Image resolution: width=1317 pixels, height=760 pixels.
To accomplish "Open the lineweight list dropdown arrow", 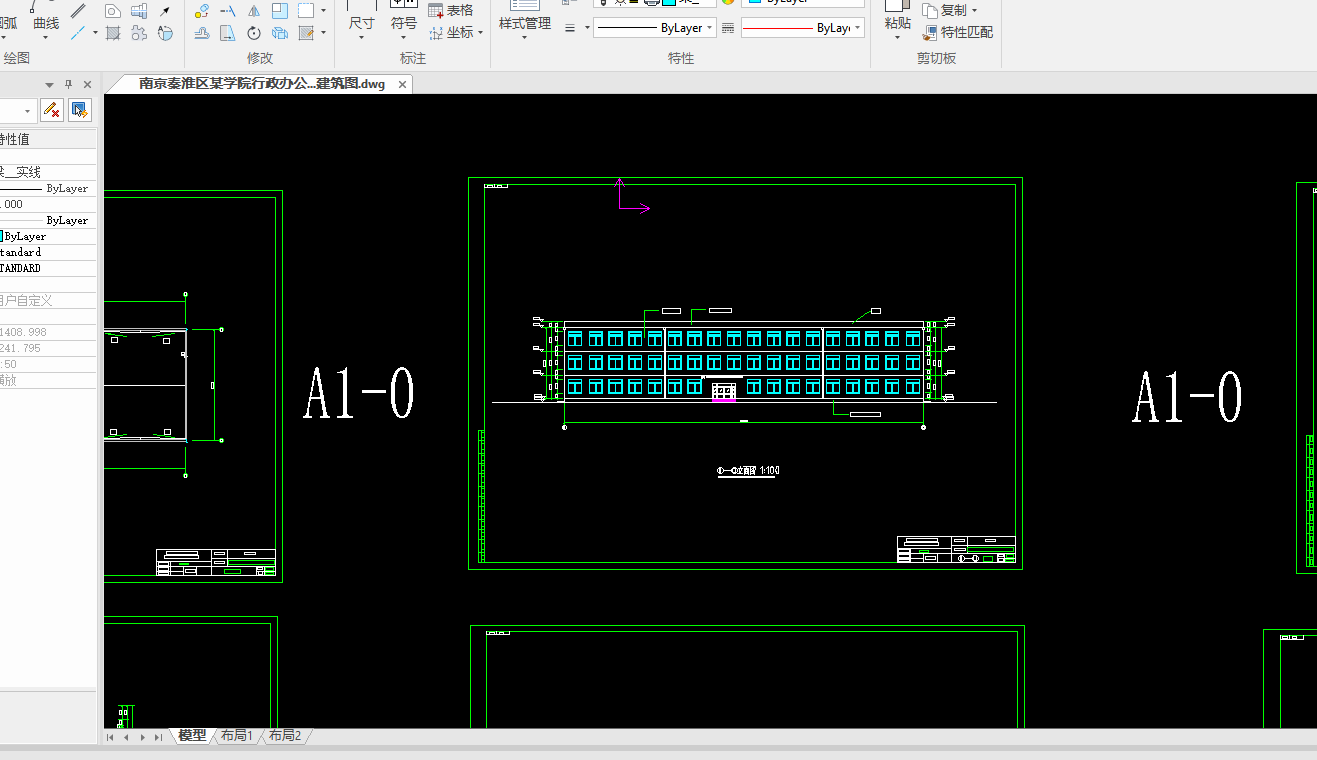I will coord(585,28).
